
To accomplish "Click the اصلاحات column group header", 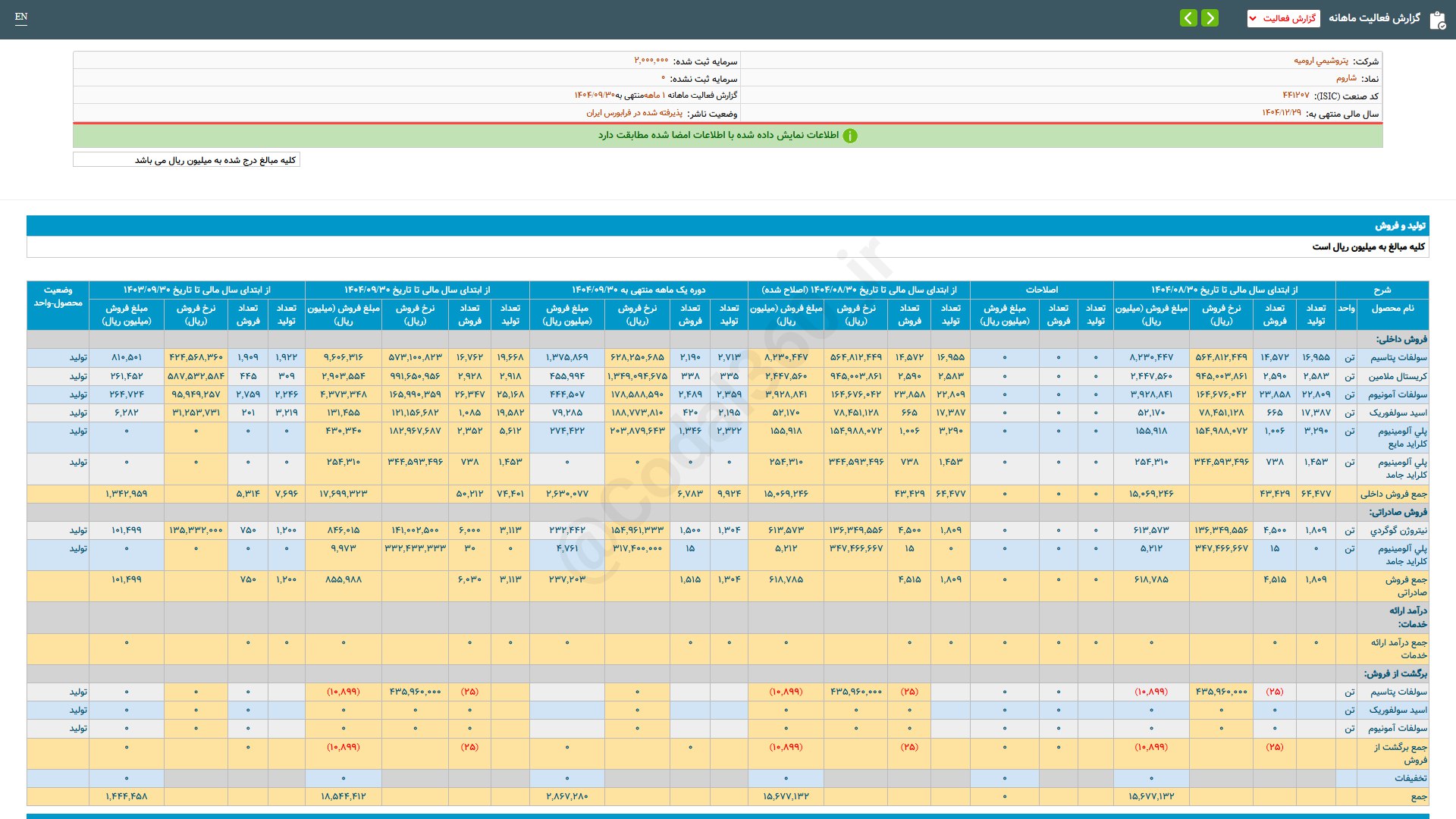I will click(1041, 290).
